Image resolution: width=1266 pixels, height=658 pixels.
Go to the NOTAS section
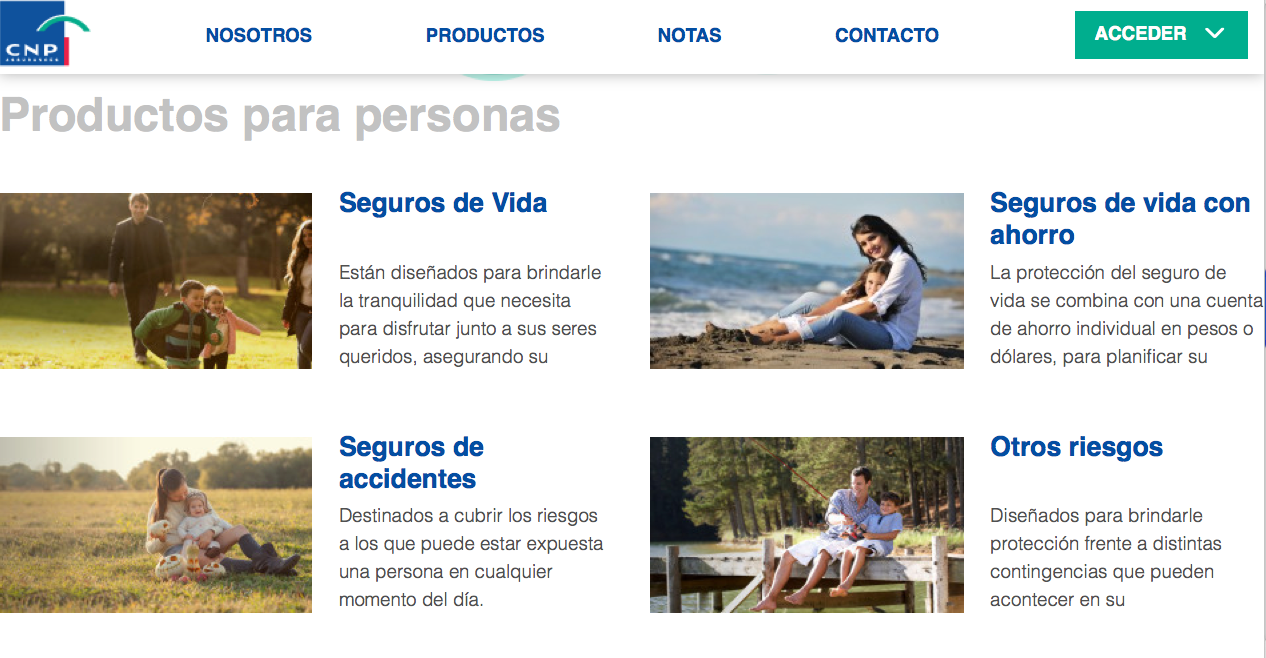click(x=689, y=35)
